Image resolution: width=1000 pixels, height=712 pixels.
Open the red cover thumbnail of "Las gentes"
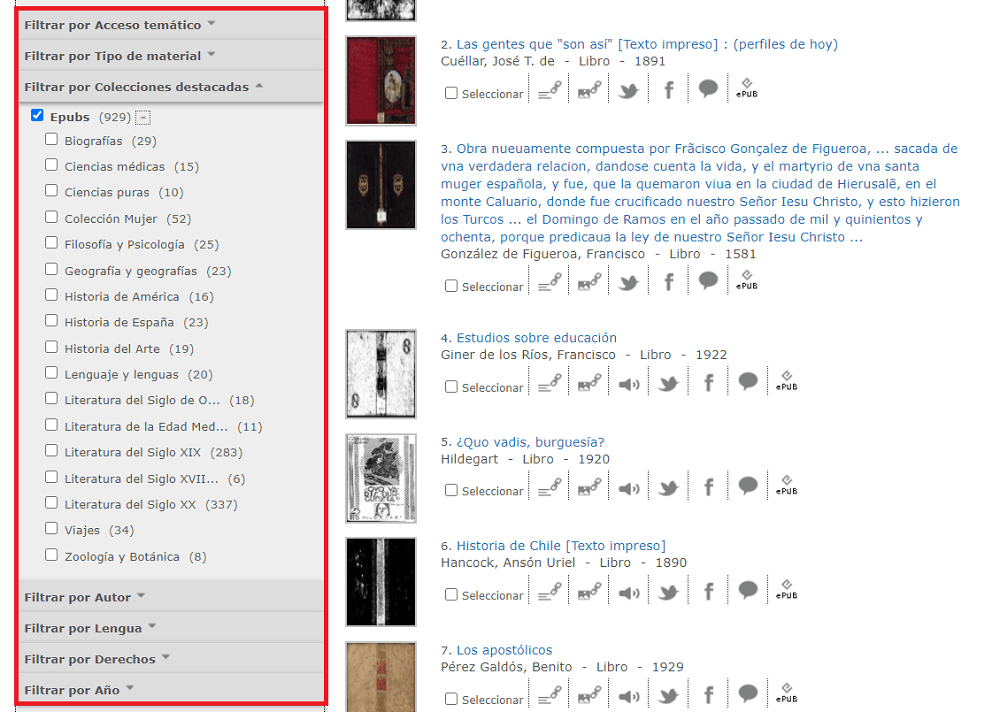(381, 80)
